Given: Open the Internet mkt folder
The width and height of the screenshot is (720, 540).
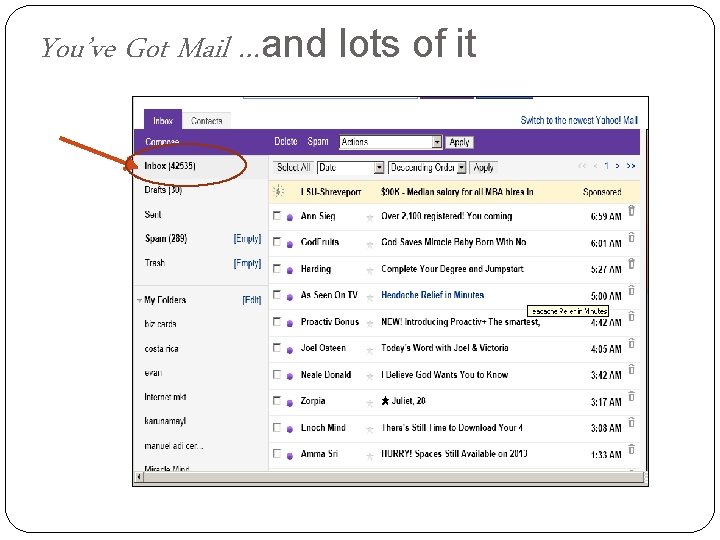Looking at the screenshot, I should 165,397.
